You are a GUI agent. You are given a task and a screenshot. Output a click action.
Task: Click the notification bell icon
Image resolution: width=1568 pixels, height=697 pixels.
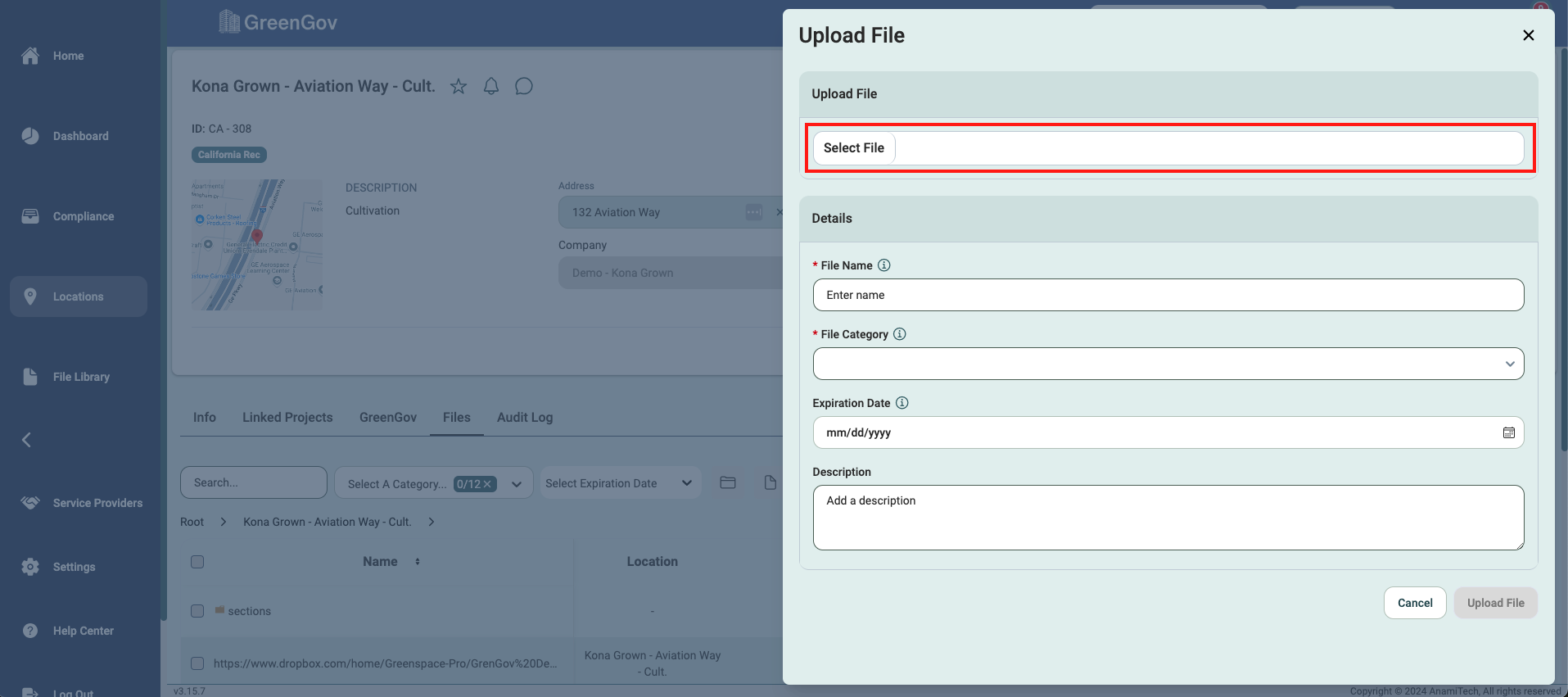pos(491,87)
